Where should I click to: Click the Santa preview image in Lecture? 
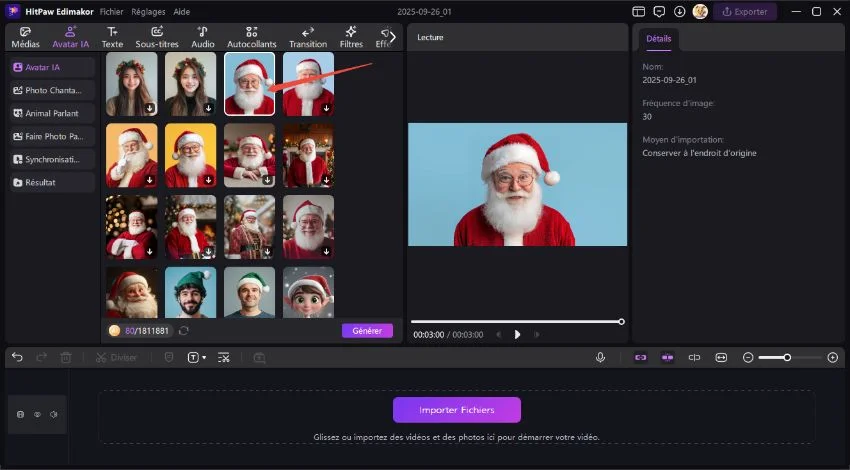click(x=517, y=184)
